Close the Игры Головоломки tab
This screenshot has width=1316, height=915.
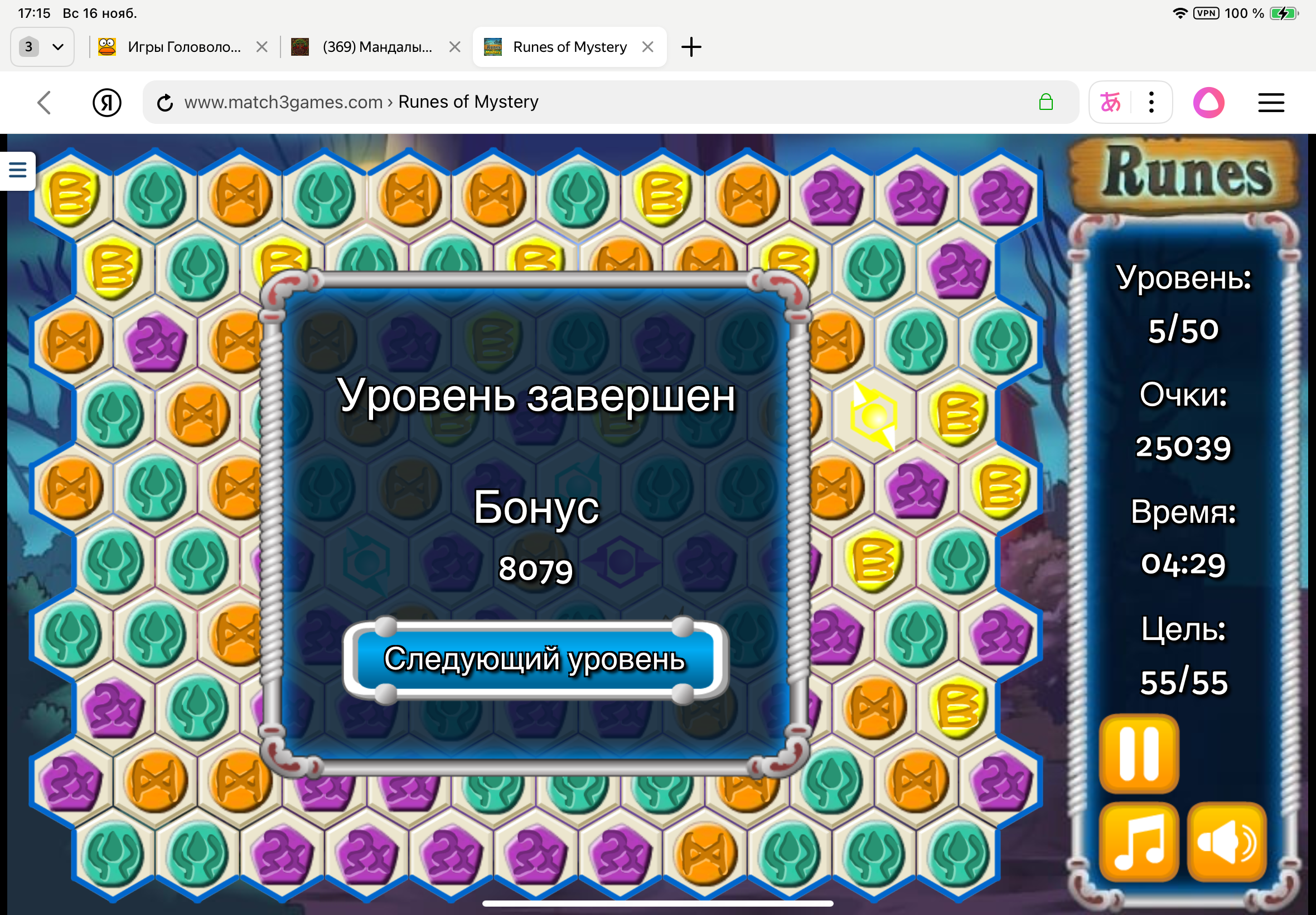263,46
